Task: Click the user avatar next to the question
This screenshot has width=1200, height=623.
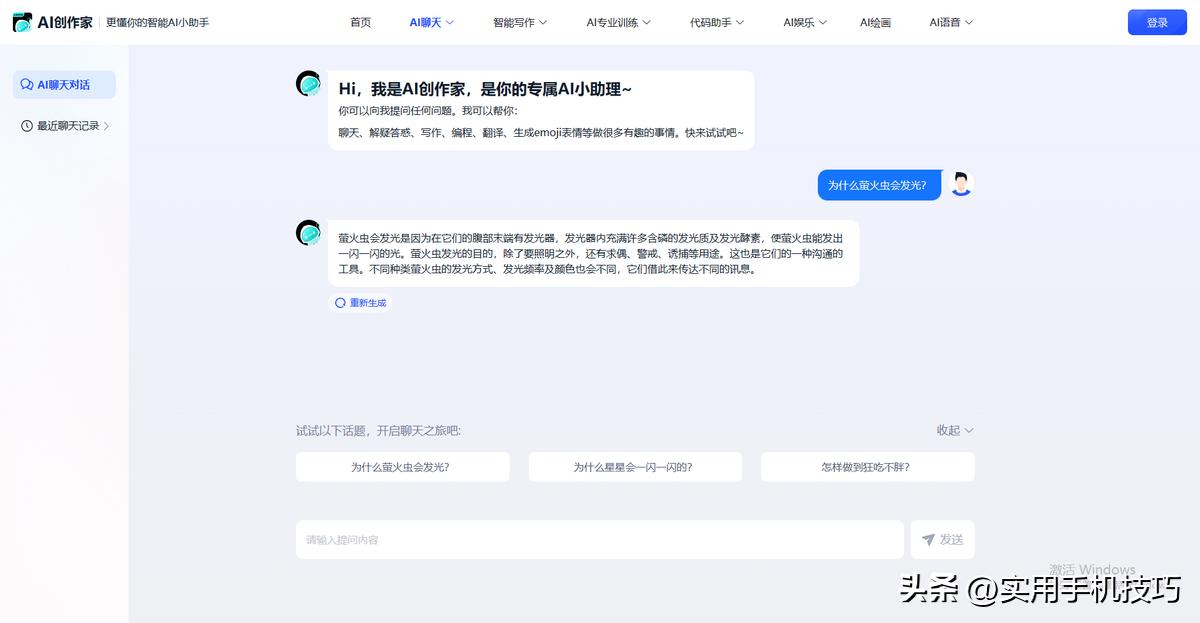Action: [961, 184]
